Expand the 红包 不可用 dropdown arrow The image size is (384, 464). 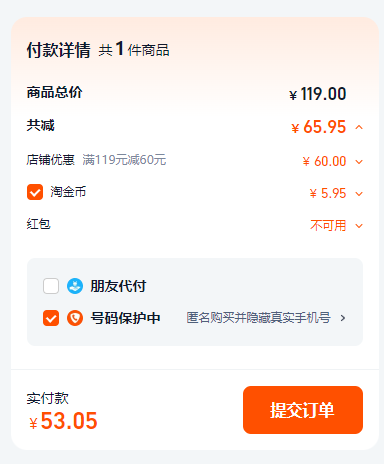[x=359, y=226]
